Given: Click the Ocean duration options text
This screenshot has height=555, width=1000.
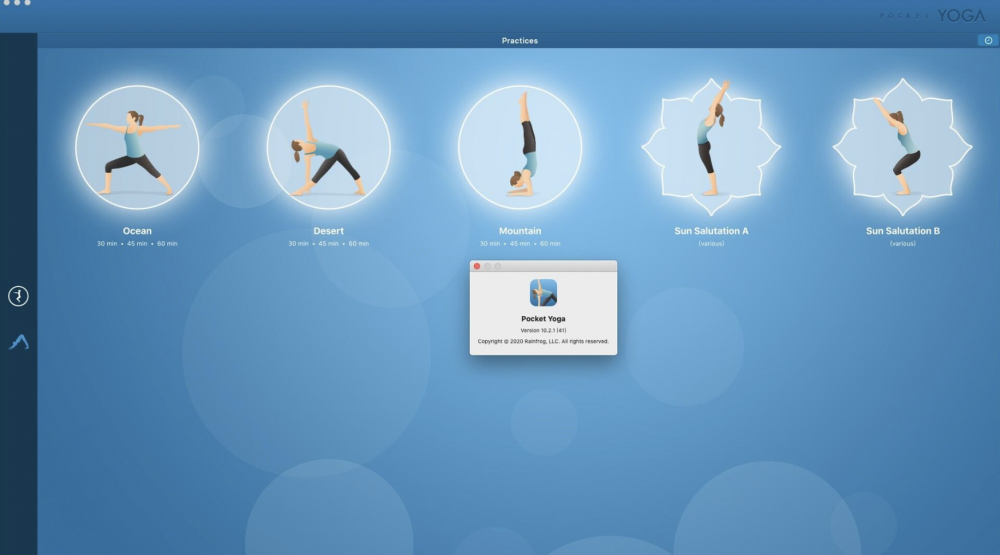Looking at the screenshot, I should click(x=137, y=244).
